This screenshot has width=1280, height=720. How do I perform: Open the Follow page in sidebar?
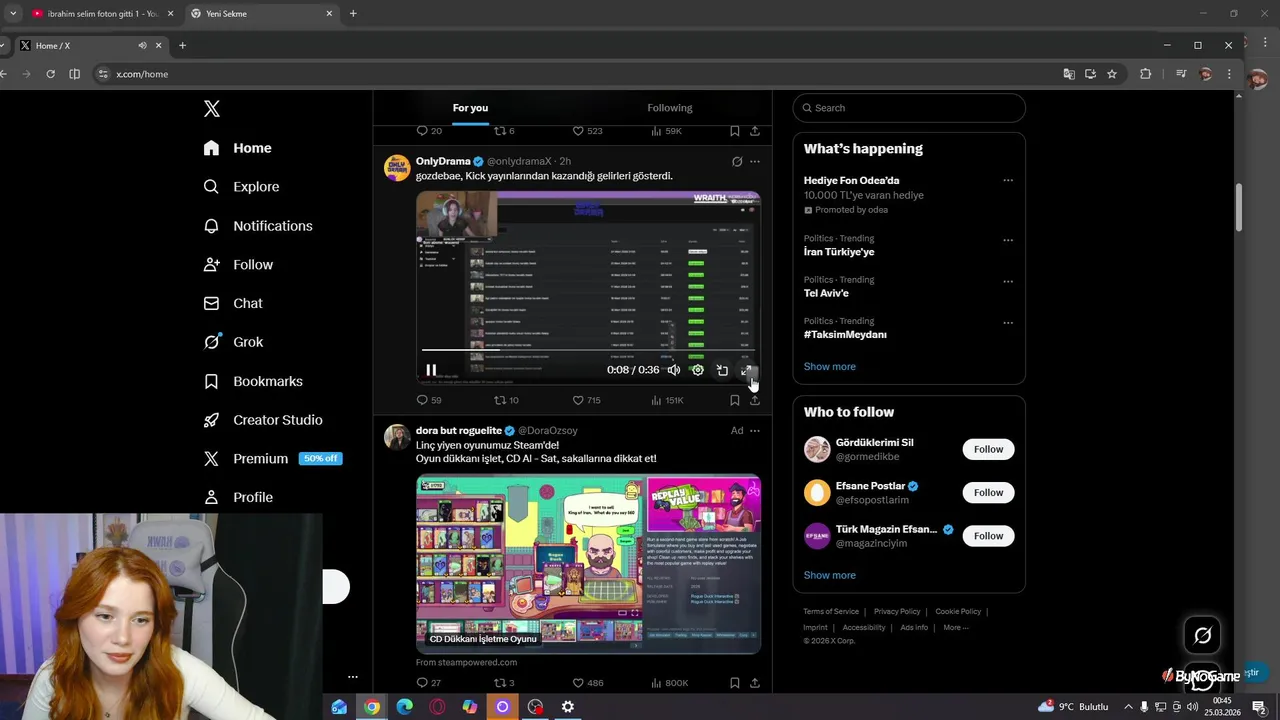238,265
